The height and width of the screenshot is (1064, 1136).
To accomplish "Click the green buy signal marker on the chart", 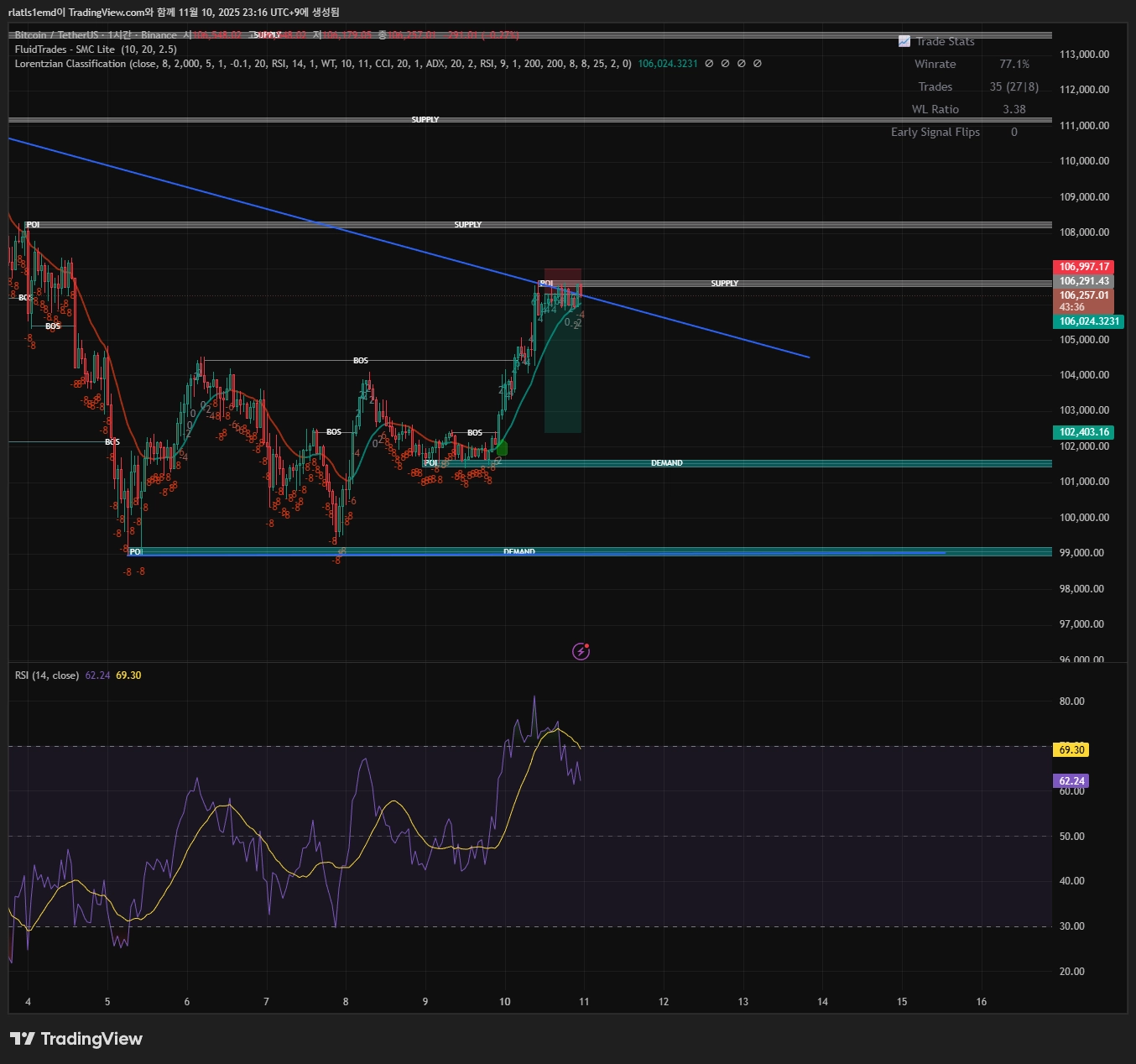I will tap(502, 449).
